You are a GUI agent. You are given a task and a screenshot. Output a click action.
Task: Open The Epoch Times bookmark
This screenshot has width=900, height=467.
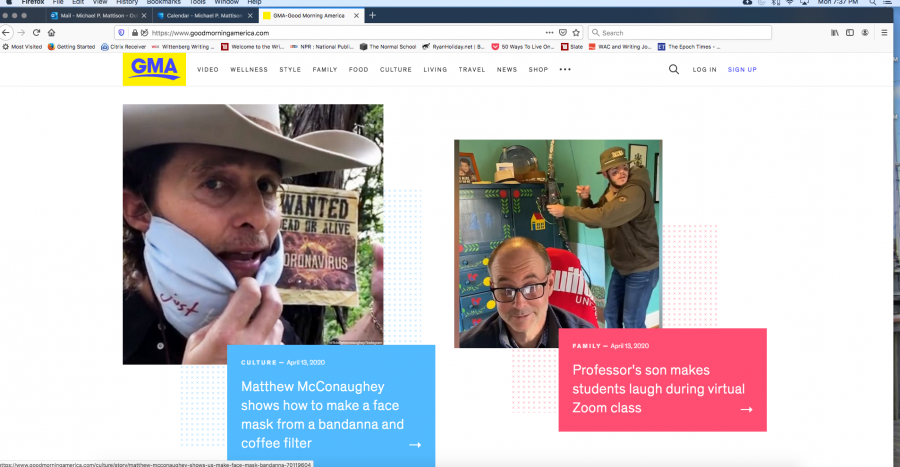coord(689,47)
